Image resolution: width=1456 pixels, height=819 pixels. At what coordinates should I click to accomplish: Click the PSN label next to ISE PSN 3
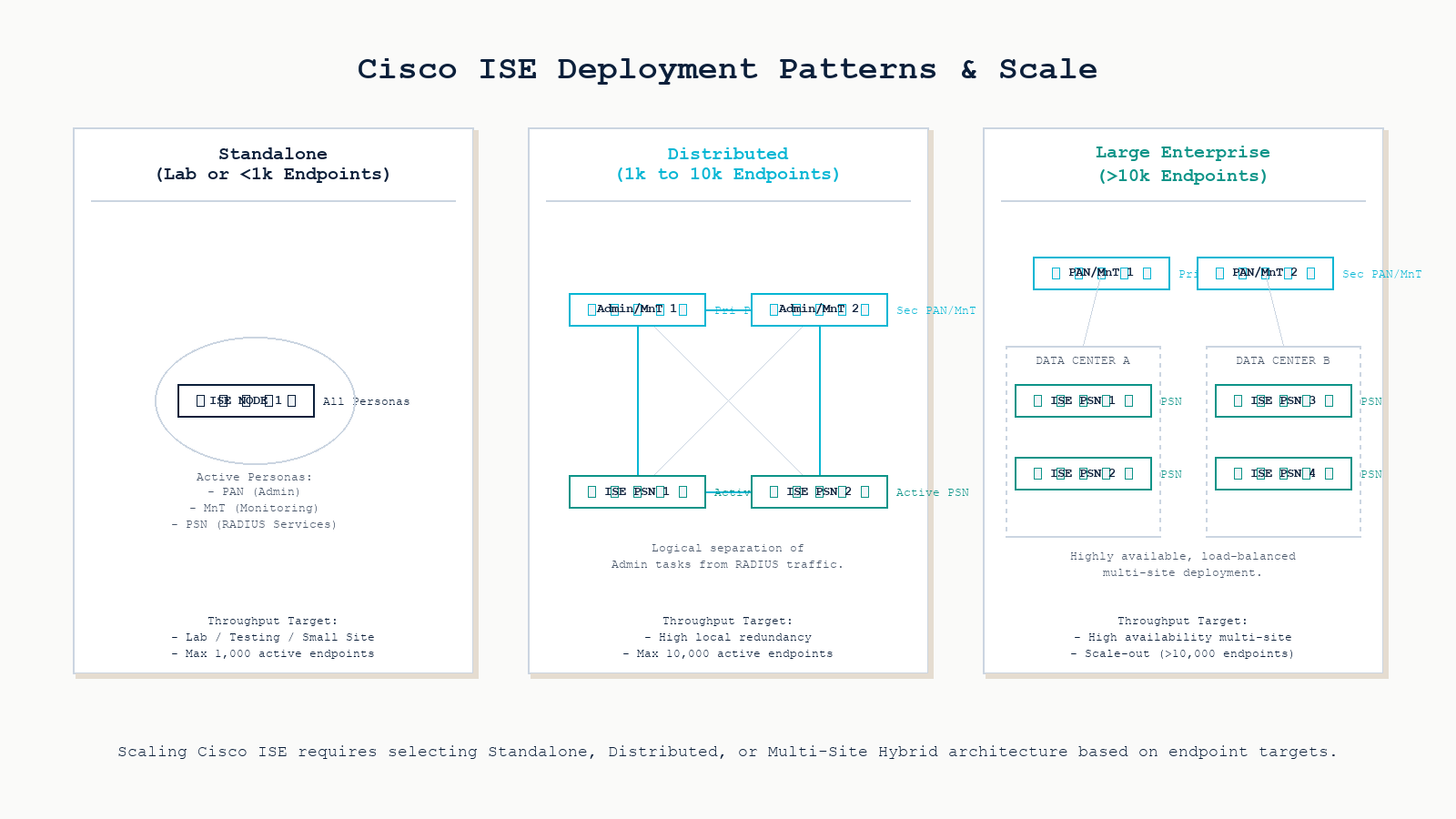coord(1371,401)
